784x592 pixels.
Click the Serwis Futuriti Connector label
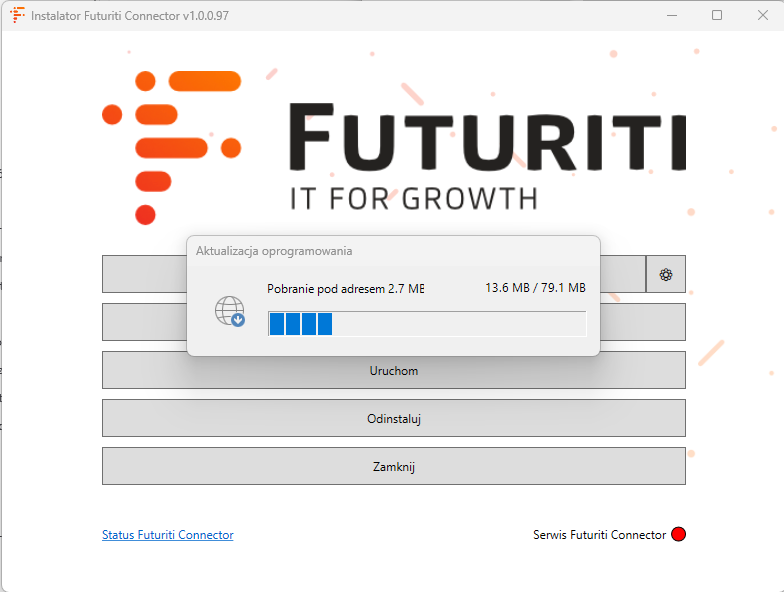tap(599, 535)
